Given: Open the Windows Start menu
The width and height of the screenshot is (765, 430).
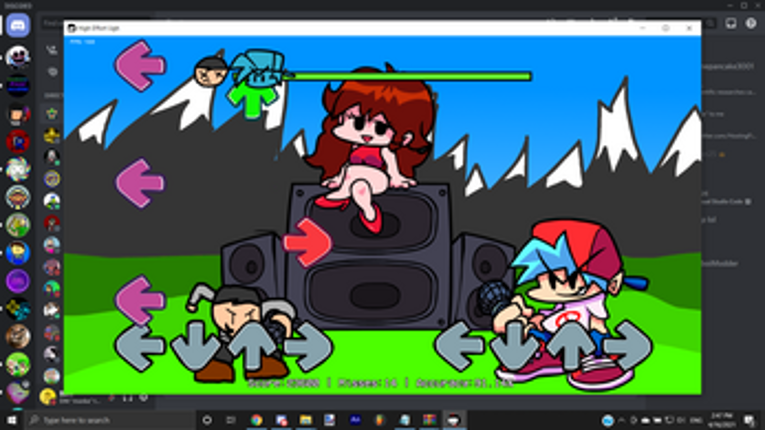Looking at the screenshot, I should click(x=11, y=420).
